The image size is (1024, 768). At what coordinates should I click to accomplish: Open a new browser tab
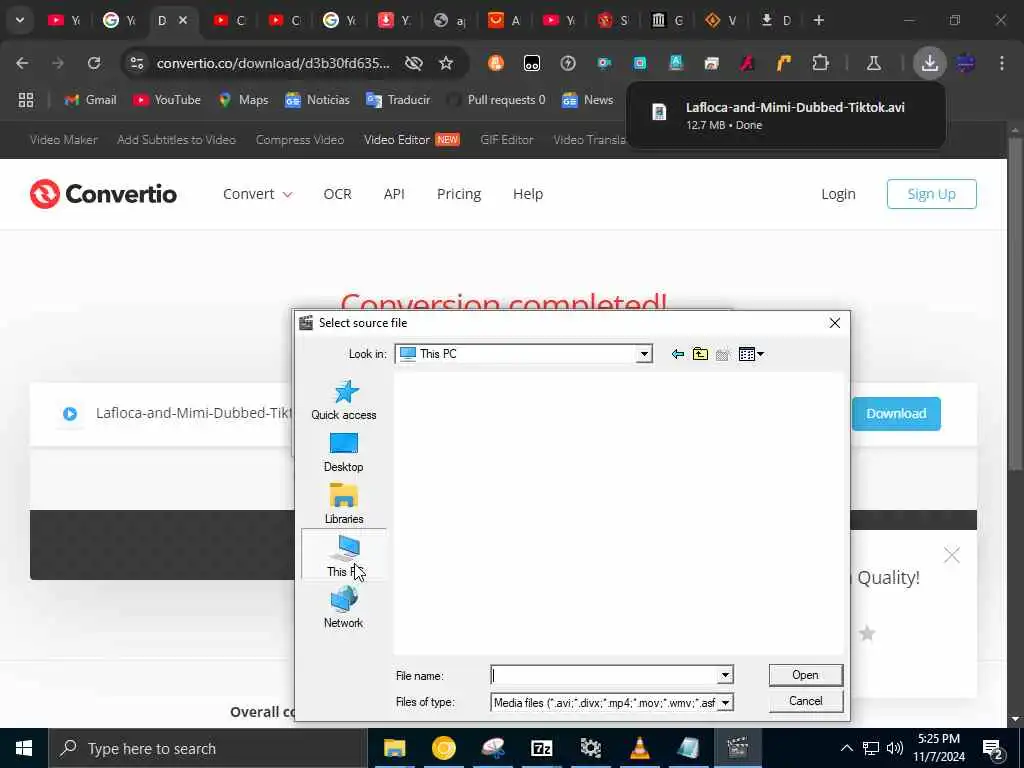(x=818, y=20)
